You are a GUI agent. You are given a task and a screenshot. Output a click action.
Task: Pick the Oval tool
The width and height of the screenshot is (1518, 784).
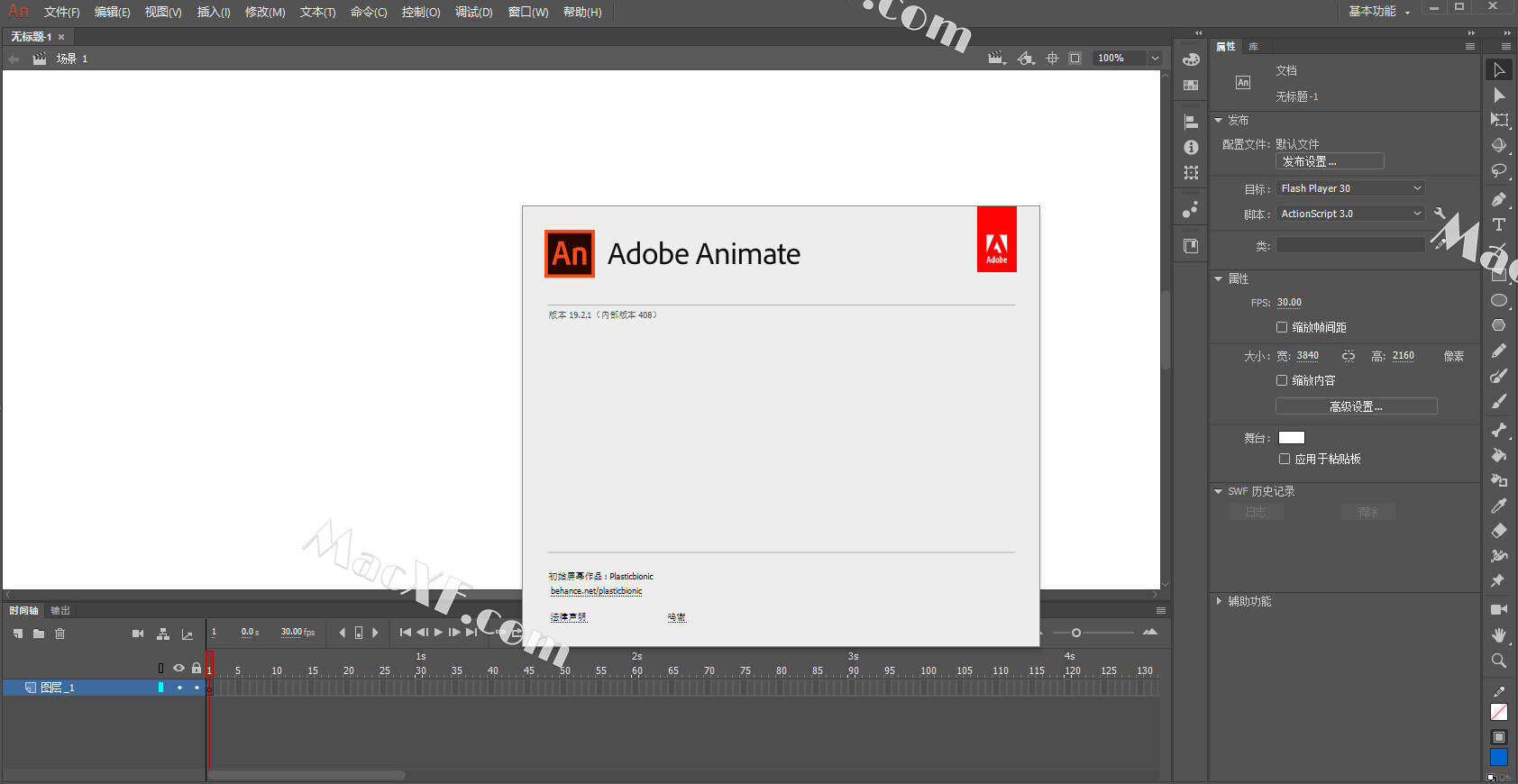(1498, 300)
